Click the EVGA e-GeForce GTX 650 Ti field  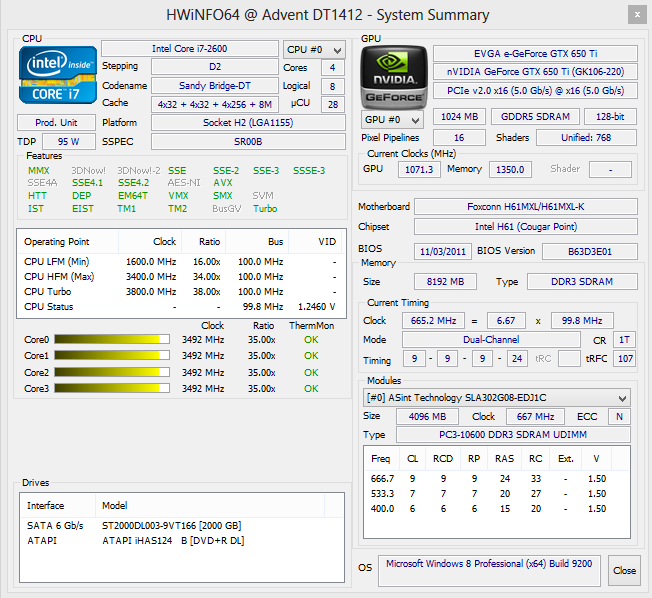tap(536, 54)
